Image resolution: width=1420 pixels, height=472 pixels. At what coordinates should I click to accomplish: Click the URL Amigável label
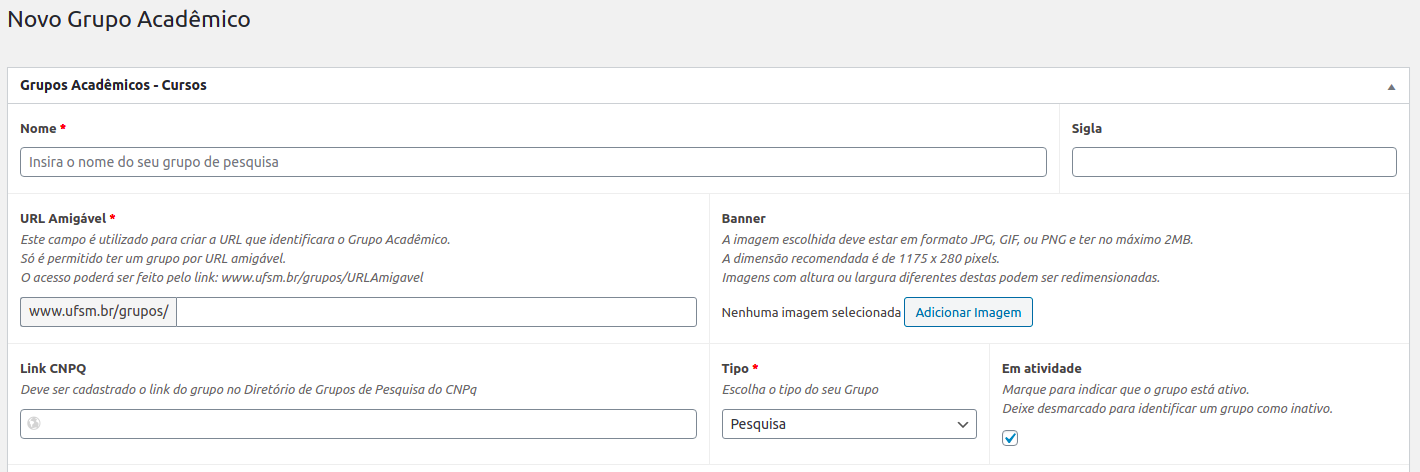coord(63,219)
